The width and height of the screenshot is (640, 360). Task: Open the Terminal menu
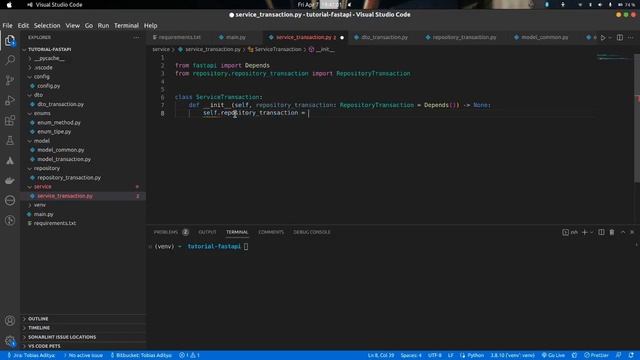coord(126,25)
